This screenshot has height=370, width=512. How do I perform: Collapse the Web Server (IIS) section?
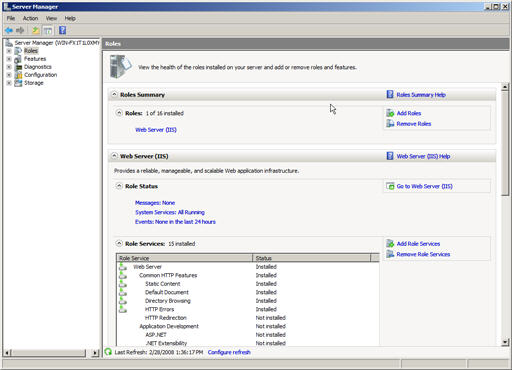114,156
